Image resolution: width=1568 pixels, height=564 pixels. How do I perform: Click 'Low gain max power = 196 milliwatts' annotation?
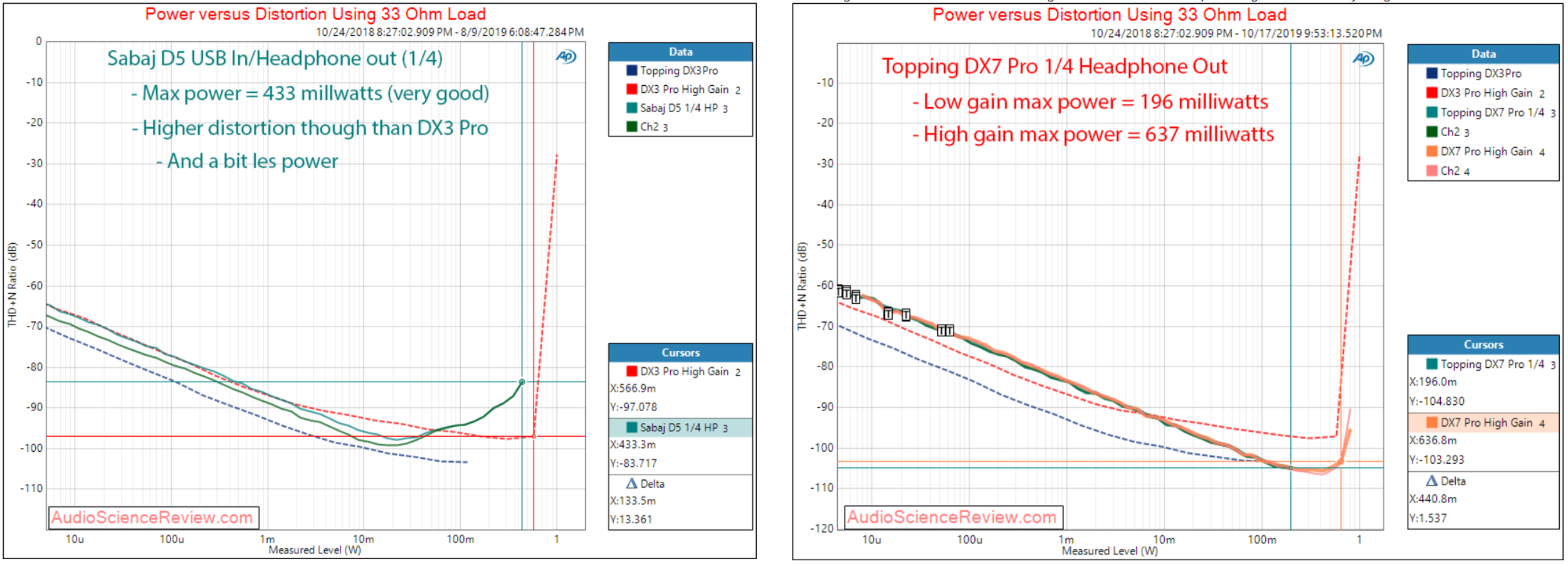(x=1090, y=102)
